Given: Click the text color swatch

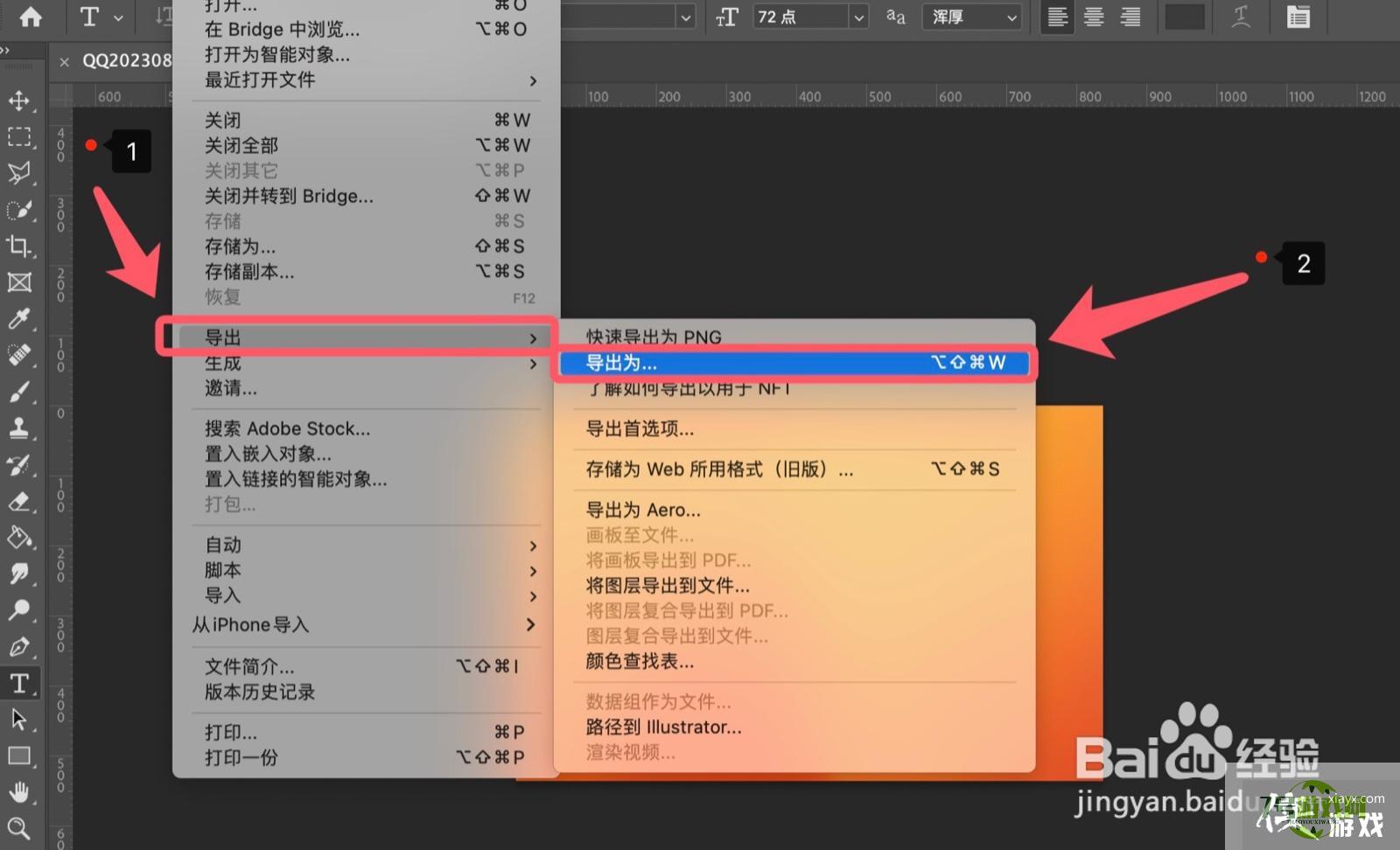Looking at the screenshot, I should tap(1185, 17).
